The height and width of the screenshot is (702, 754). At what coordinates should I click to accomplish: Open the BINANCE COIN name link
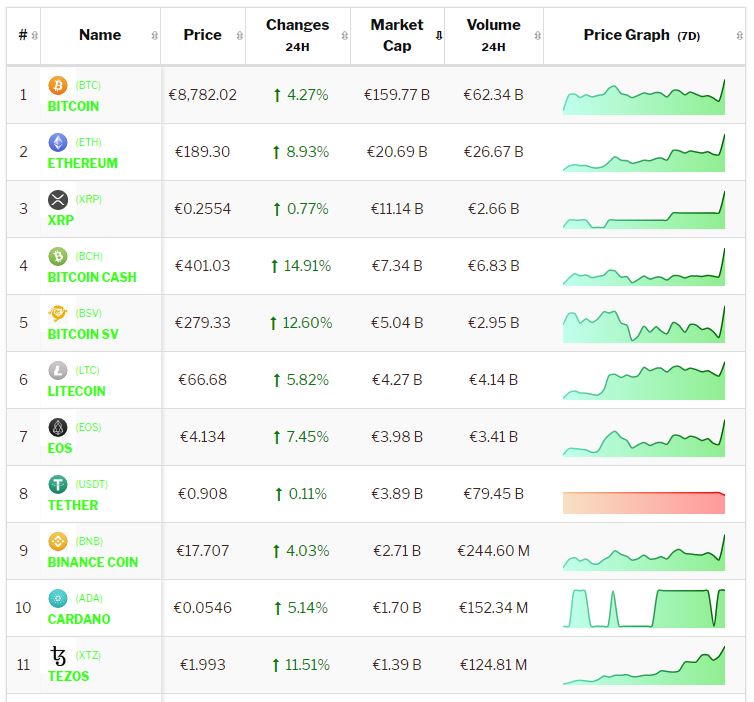(x=93, y=562)
